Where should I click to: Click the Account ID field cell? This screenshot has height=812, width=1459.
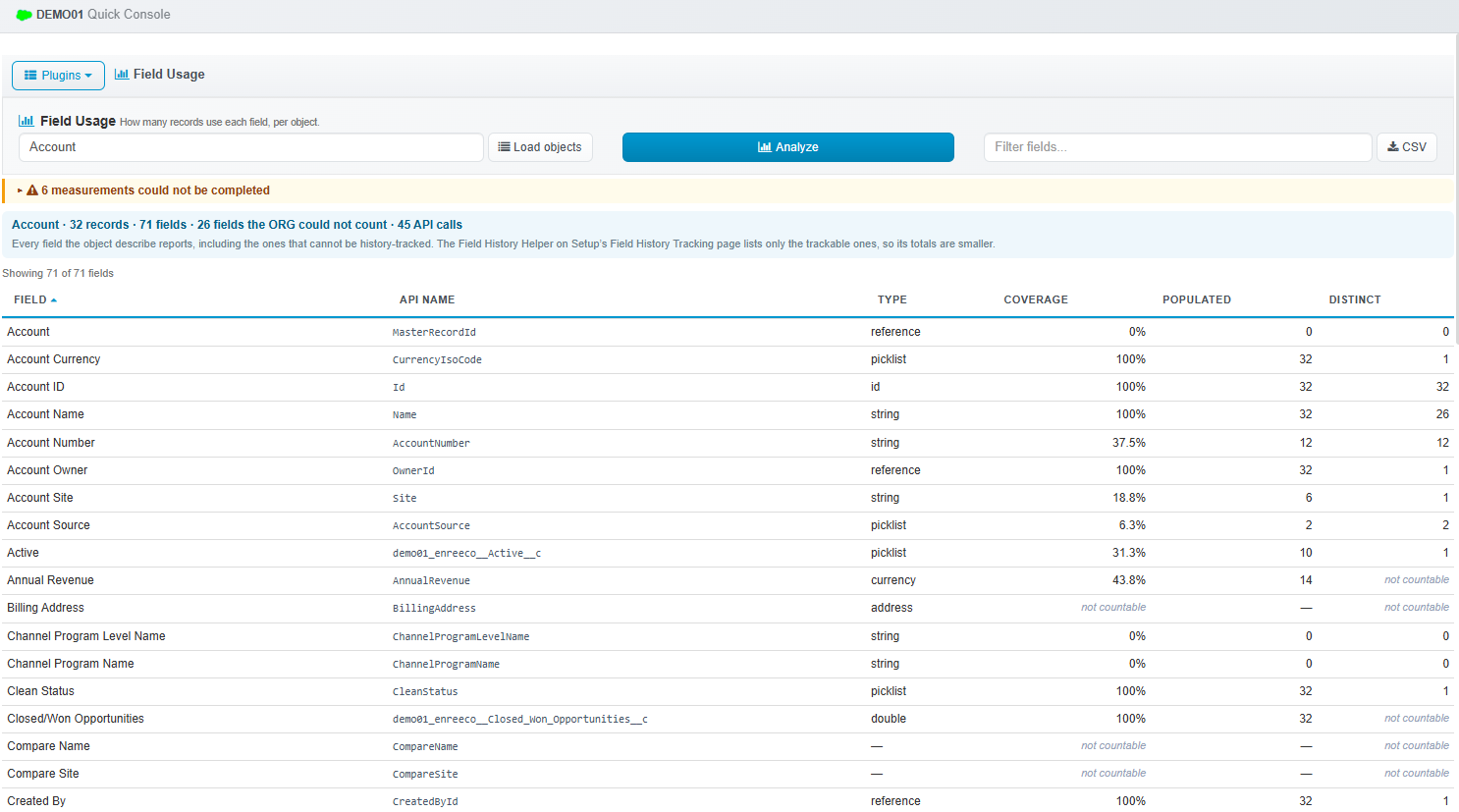point(35,387)
